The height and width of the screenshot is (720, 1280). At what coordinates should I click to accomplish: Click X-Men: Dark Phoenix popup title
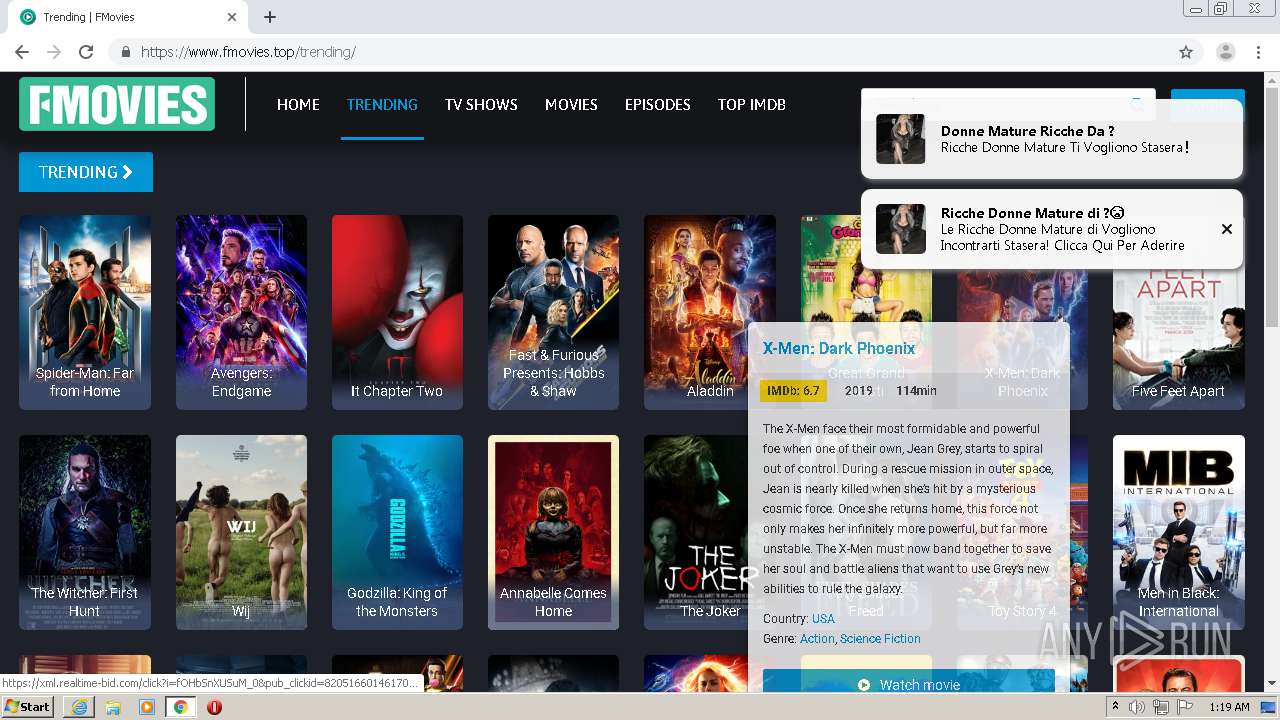pyautogui.click(x=839, y=349)
